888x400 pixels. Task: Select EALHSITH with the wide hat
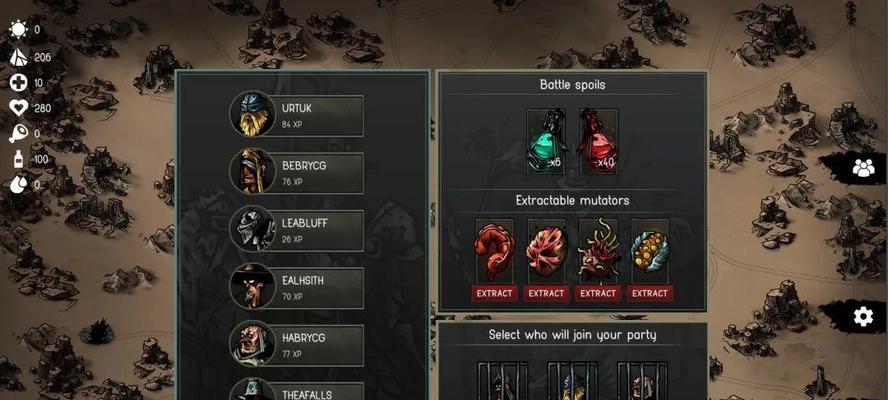pyautogui.click(x=297, y=287)
